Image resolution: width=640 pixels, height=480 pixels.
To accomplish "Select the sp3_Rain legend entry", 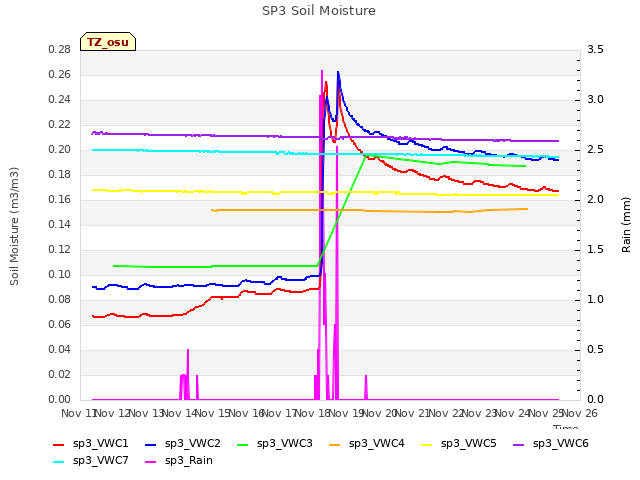I will [179, 461].
